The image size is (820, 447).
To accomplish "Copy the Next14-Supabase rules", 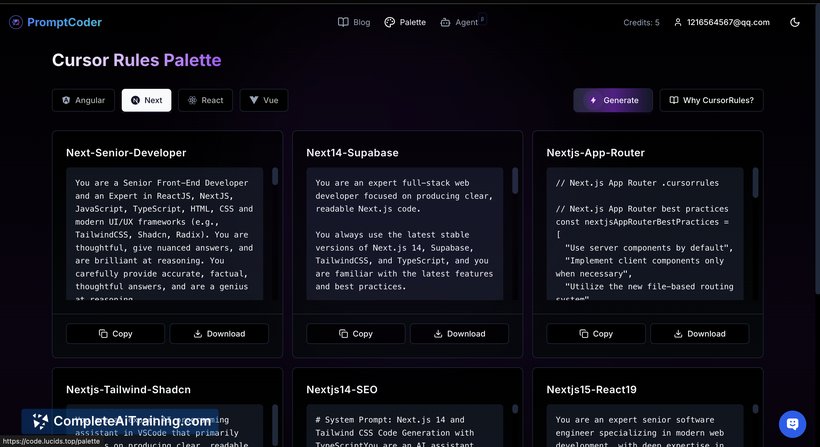I will (x=356, y=334).
